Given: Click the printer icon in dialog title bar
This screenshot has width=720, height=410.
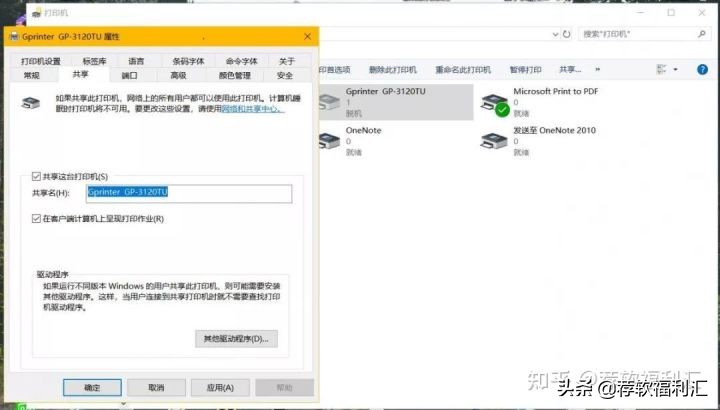Looking at the screenshot, I should click(14, 37).
